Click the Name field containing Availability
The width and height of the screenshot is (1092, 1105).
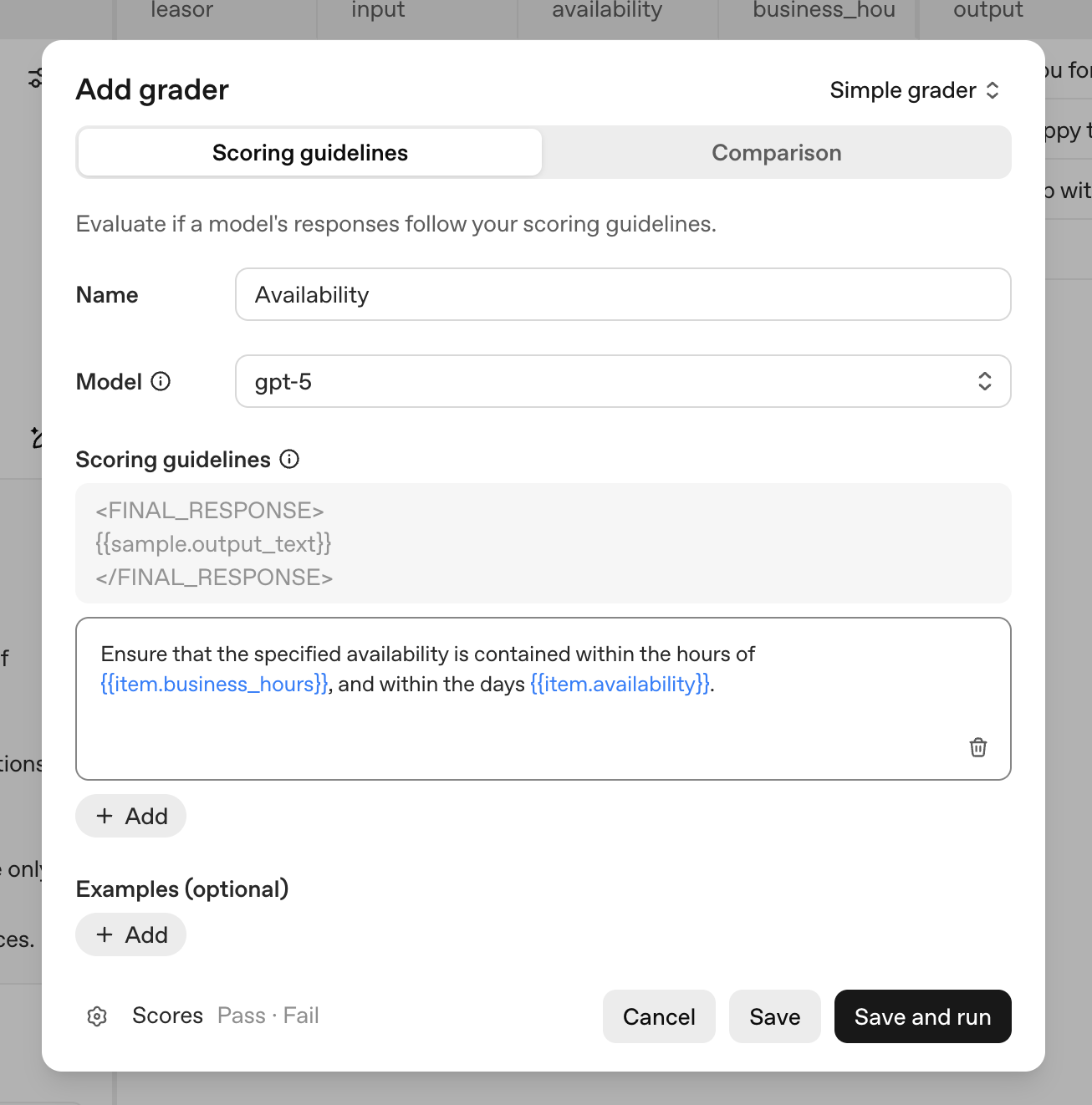tap(622, 294)
